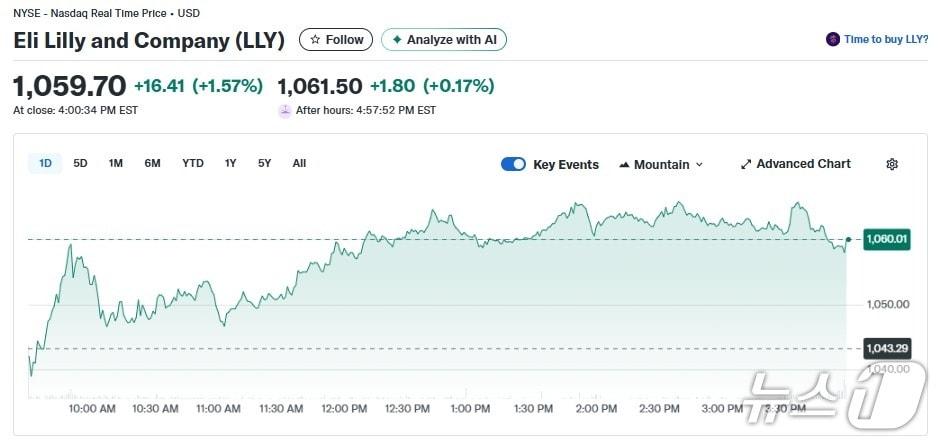
Task: Click the 1,060.01 current price marker
Action: pos(886,239)
